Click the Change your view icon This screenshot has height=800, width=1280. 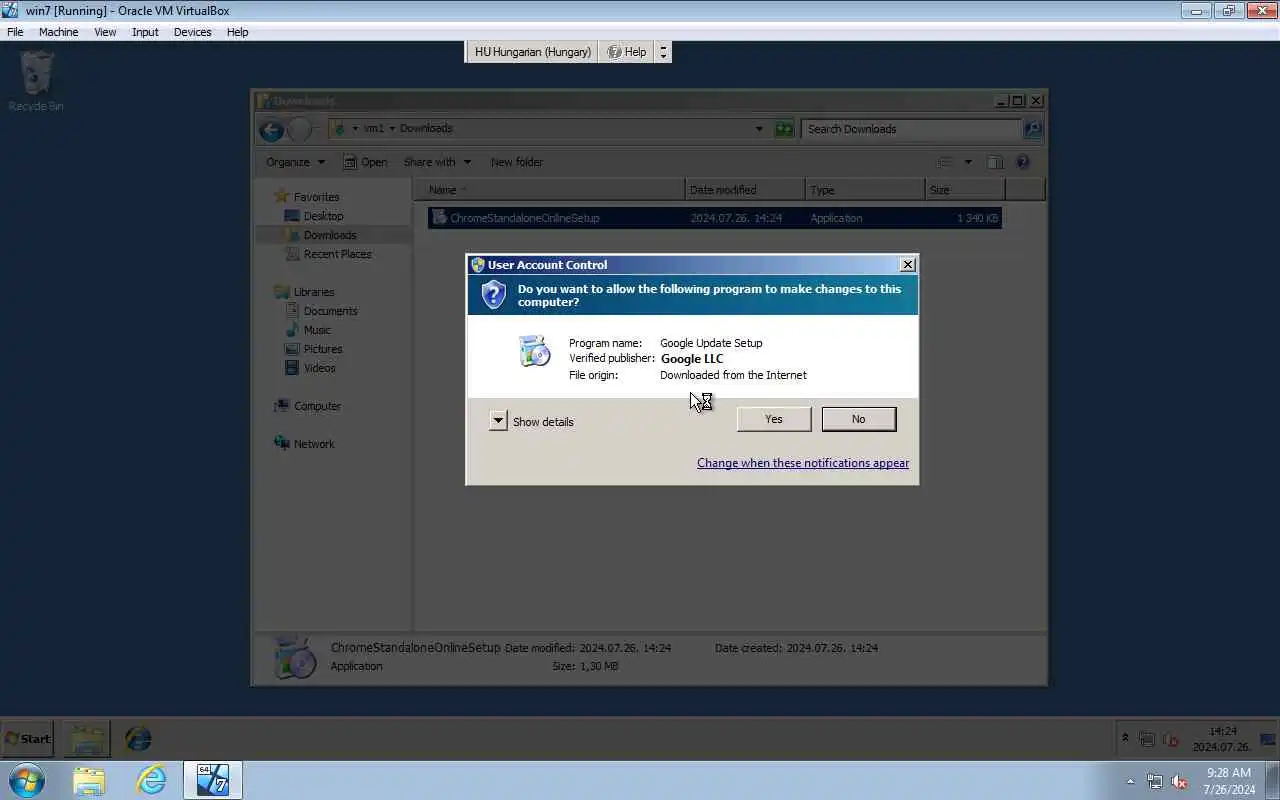[x=945, y=162]
